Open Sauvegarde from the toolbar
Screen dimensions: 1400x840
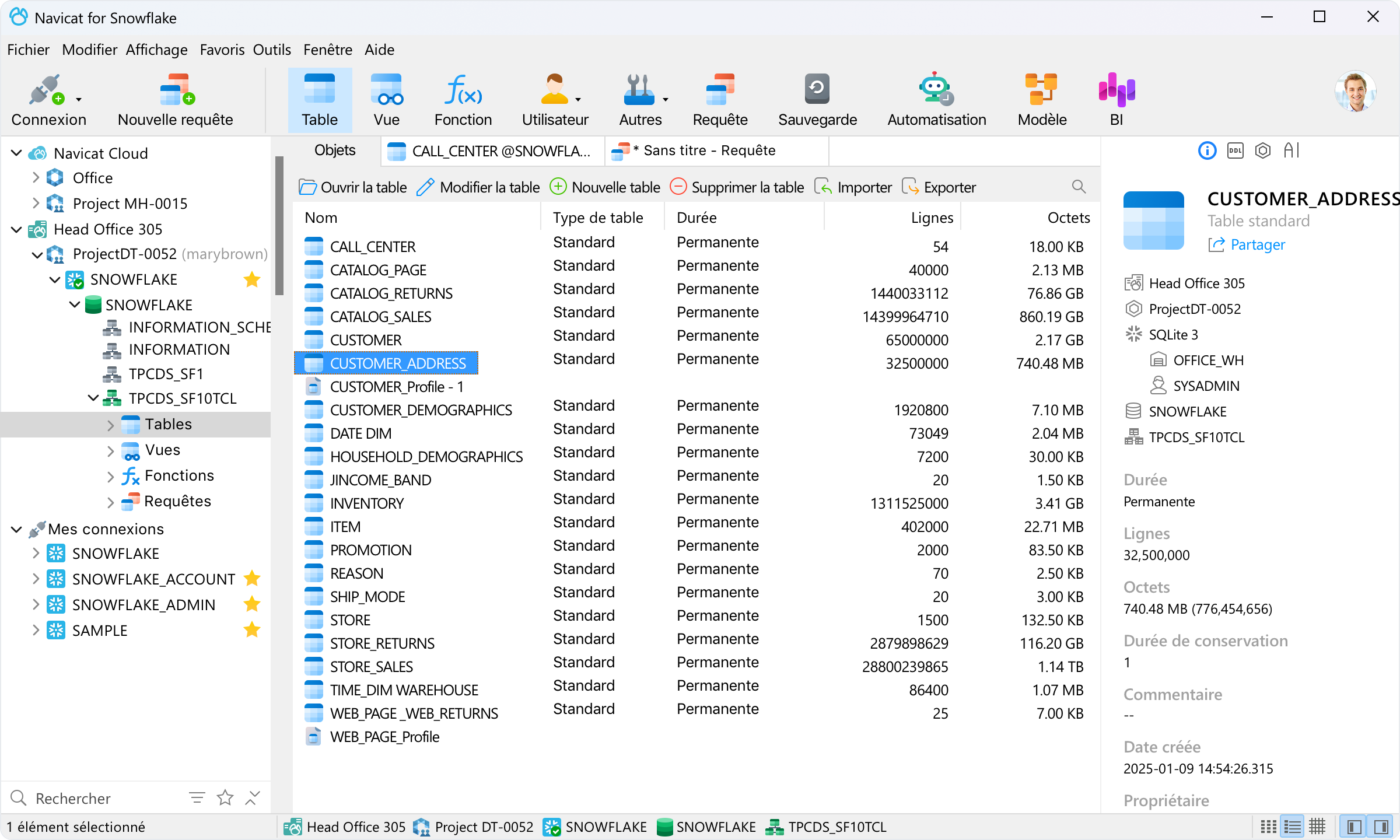coord(817,100)
